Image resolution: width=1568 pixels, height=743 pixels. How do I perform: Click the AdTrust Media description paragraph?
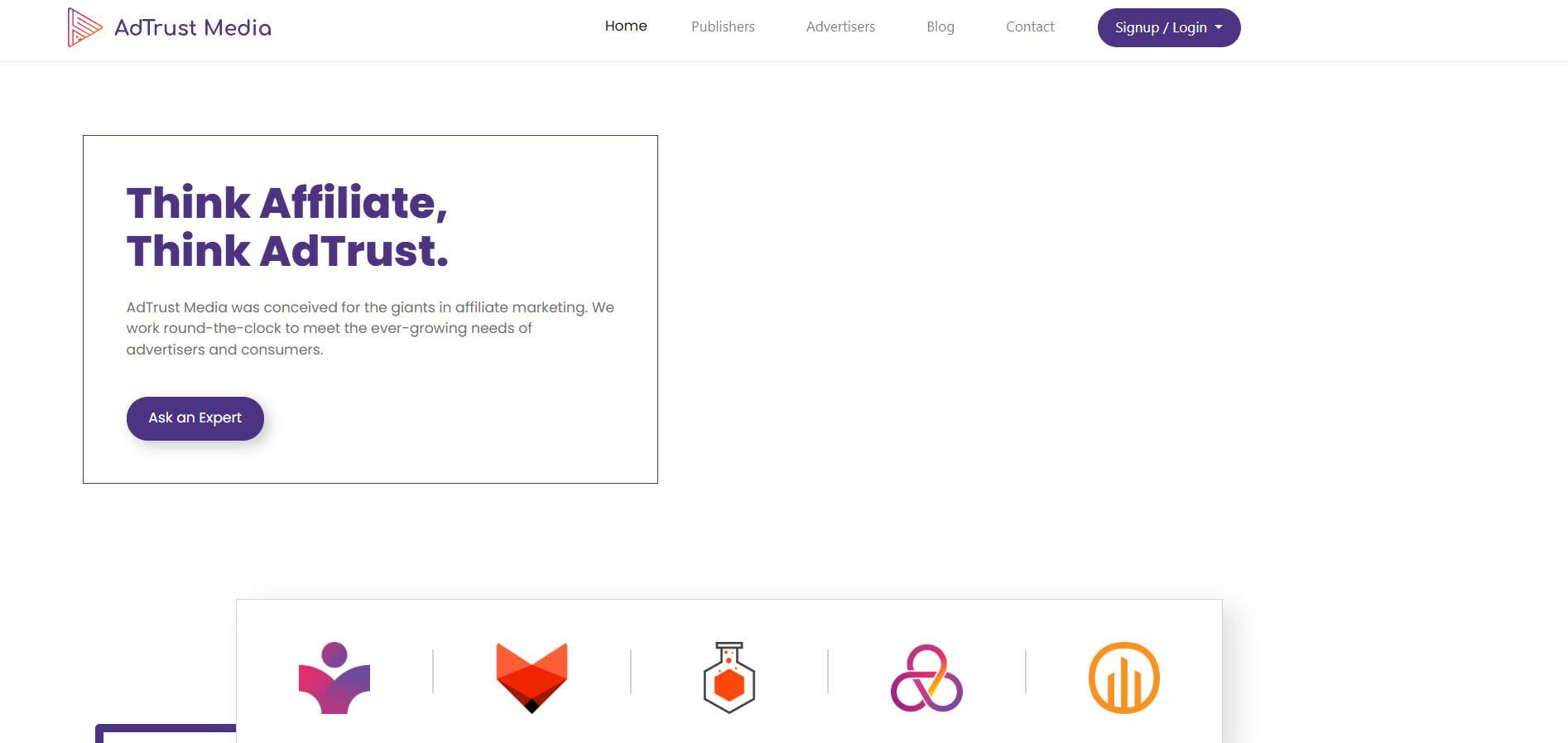click(x=369, y=328)
